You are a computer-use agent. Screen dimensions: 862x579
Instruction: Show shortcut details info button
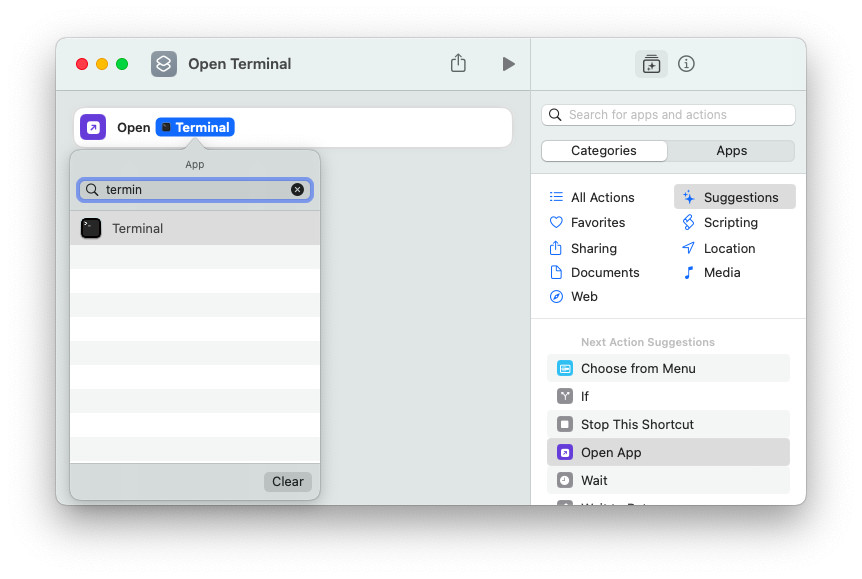tap(686, 64)
